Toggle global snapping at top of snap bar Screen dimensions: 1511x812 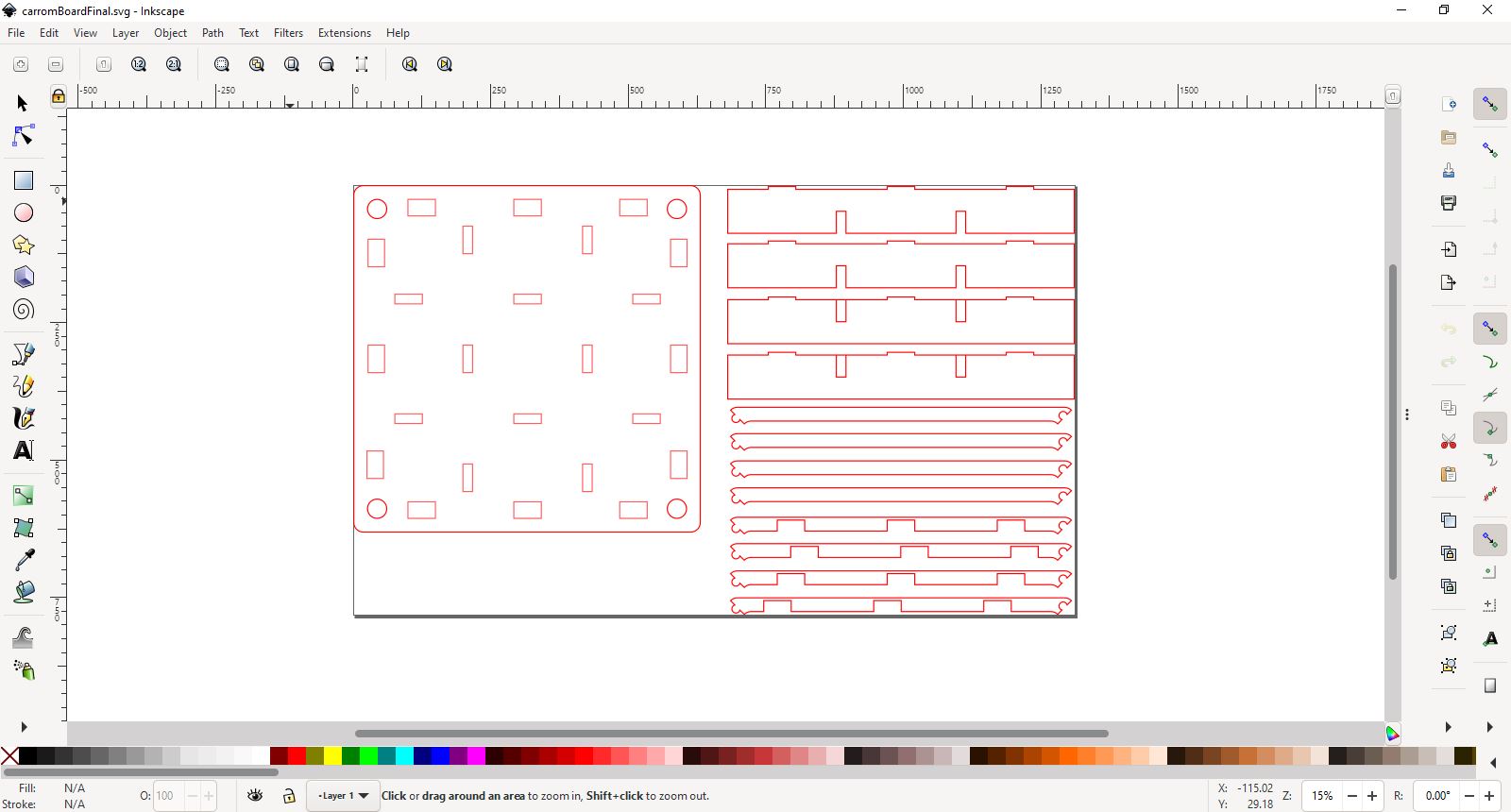tap(1490, 104)
